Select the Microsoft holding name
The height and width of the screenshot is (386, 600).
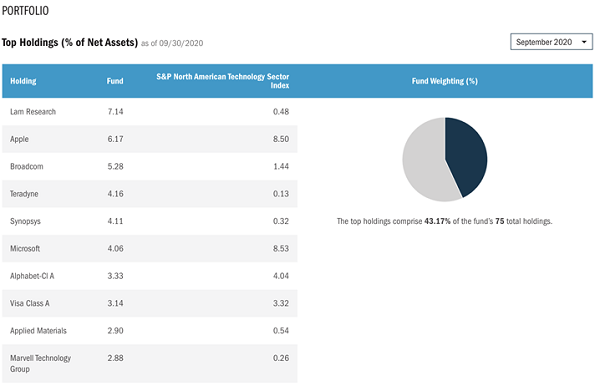point(25,249)
